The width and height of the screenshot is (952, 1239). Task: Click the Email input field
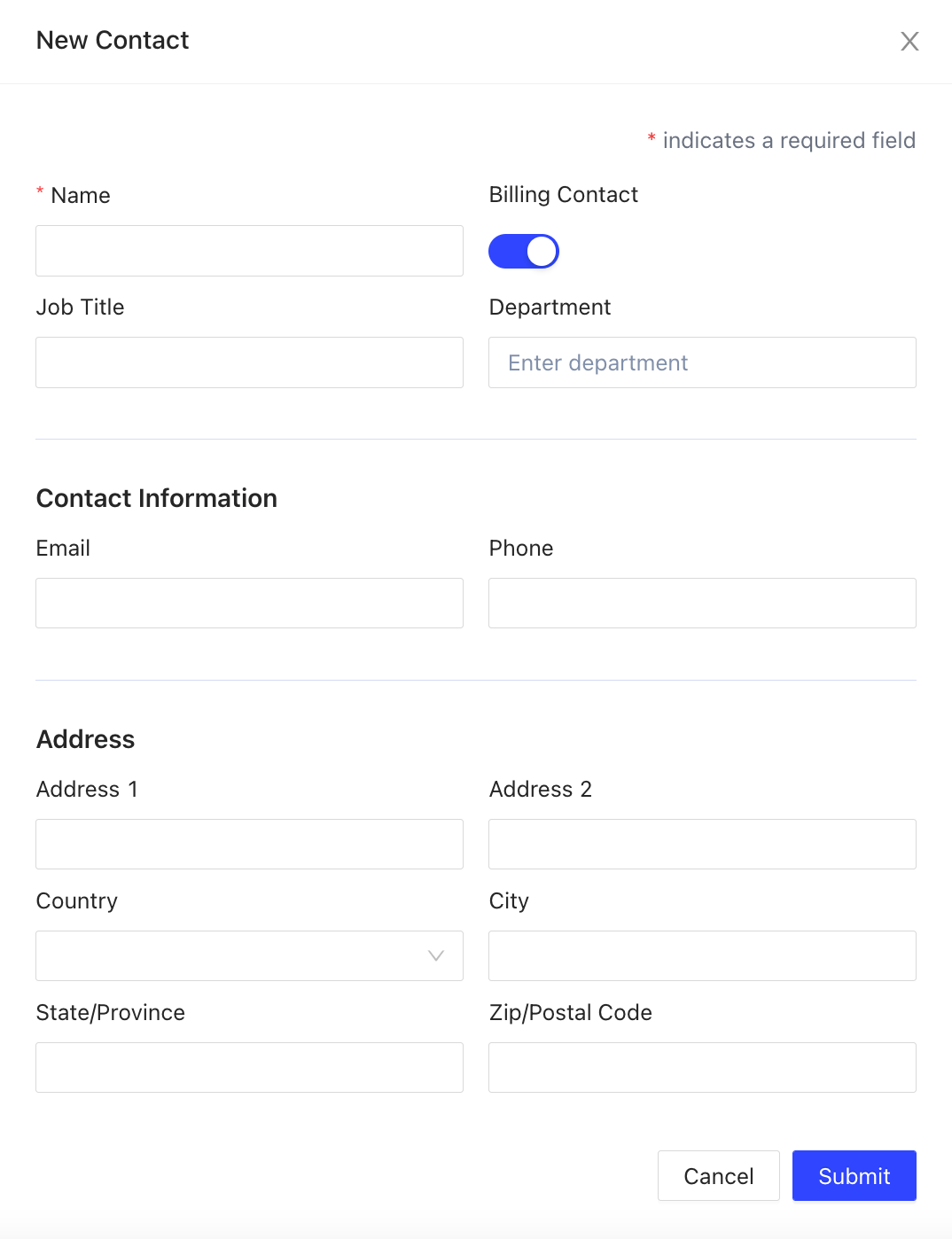pyautogui.click(x=249, y=604)
